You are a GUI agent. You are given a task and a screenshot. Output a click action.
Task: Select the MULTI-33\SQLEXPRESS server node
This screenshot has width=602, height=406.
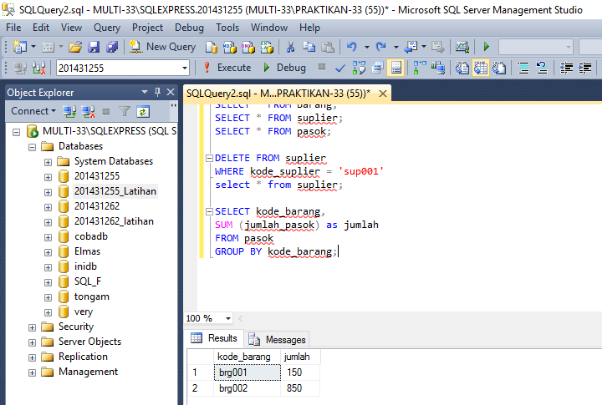tap(109, 131)
